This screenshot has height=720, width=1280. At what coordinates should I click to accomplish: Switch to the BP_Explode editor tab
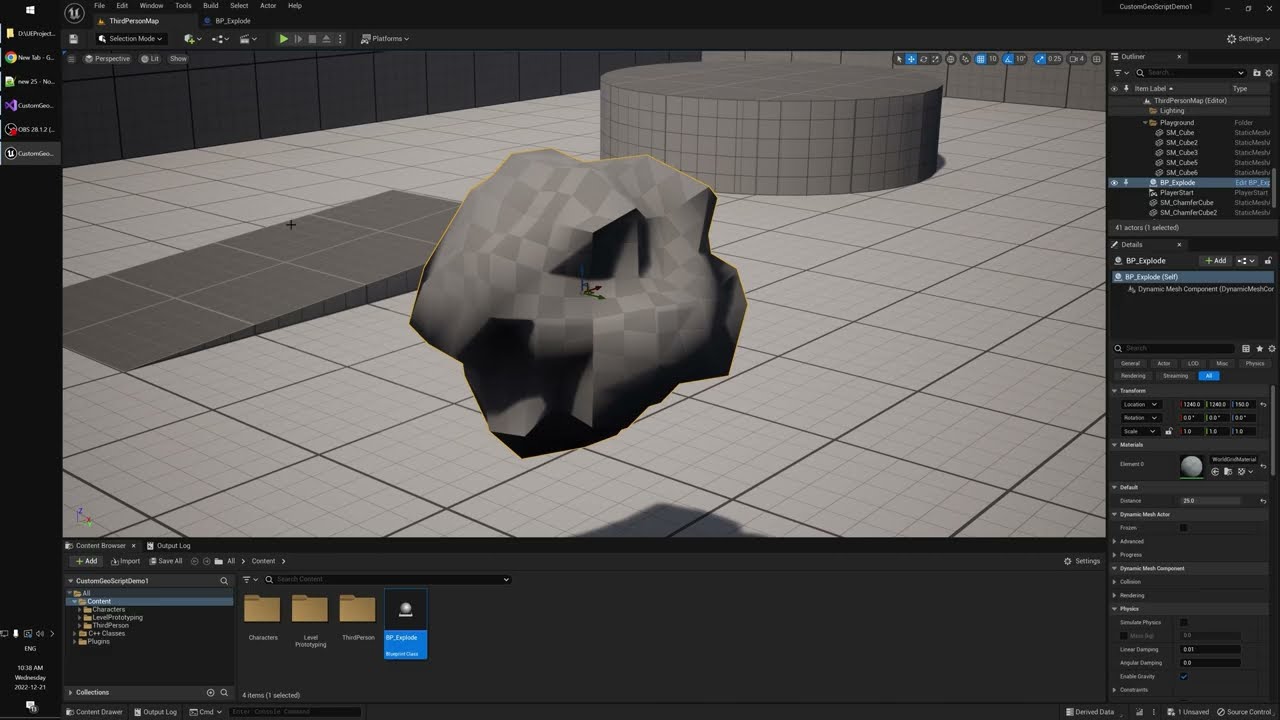pos(232,21)
